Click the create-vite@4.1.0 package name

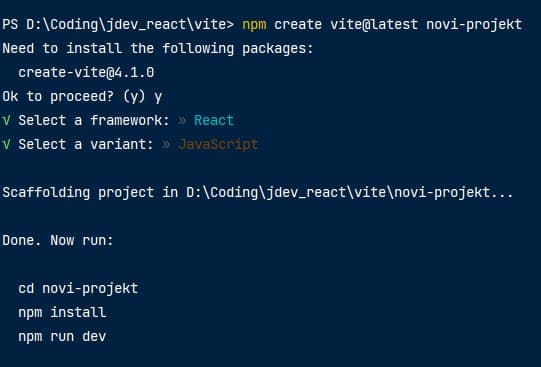[x=86, y=72]
